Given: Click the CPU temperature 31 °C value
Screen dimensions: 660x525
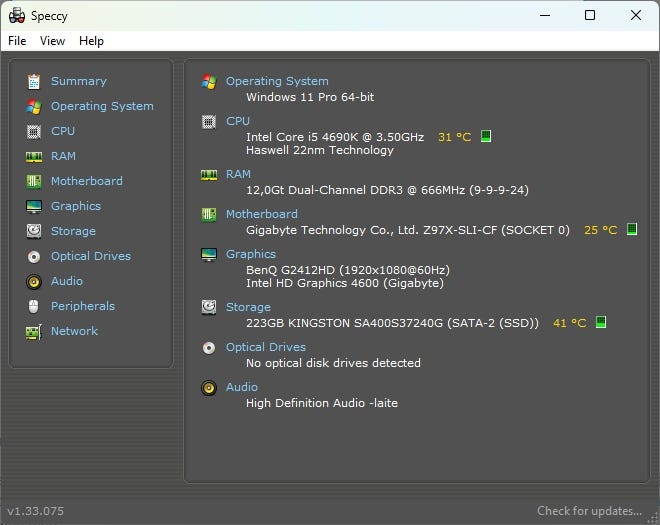Looking at the screenshot, I should coord(454,137).
